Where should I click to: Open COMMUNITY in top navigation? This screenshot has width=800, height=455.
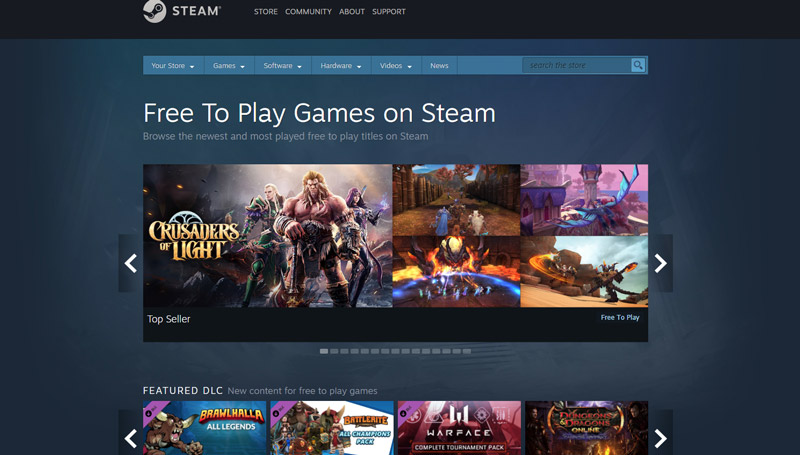308,11
